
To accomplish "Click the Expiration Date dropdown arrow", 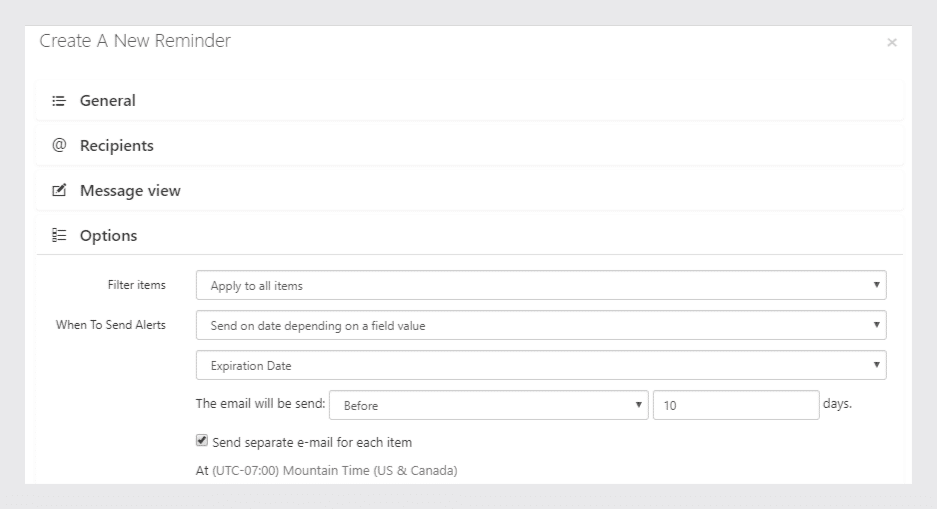I will 876,365.
